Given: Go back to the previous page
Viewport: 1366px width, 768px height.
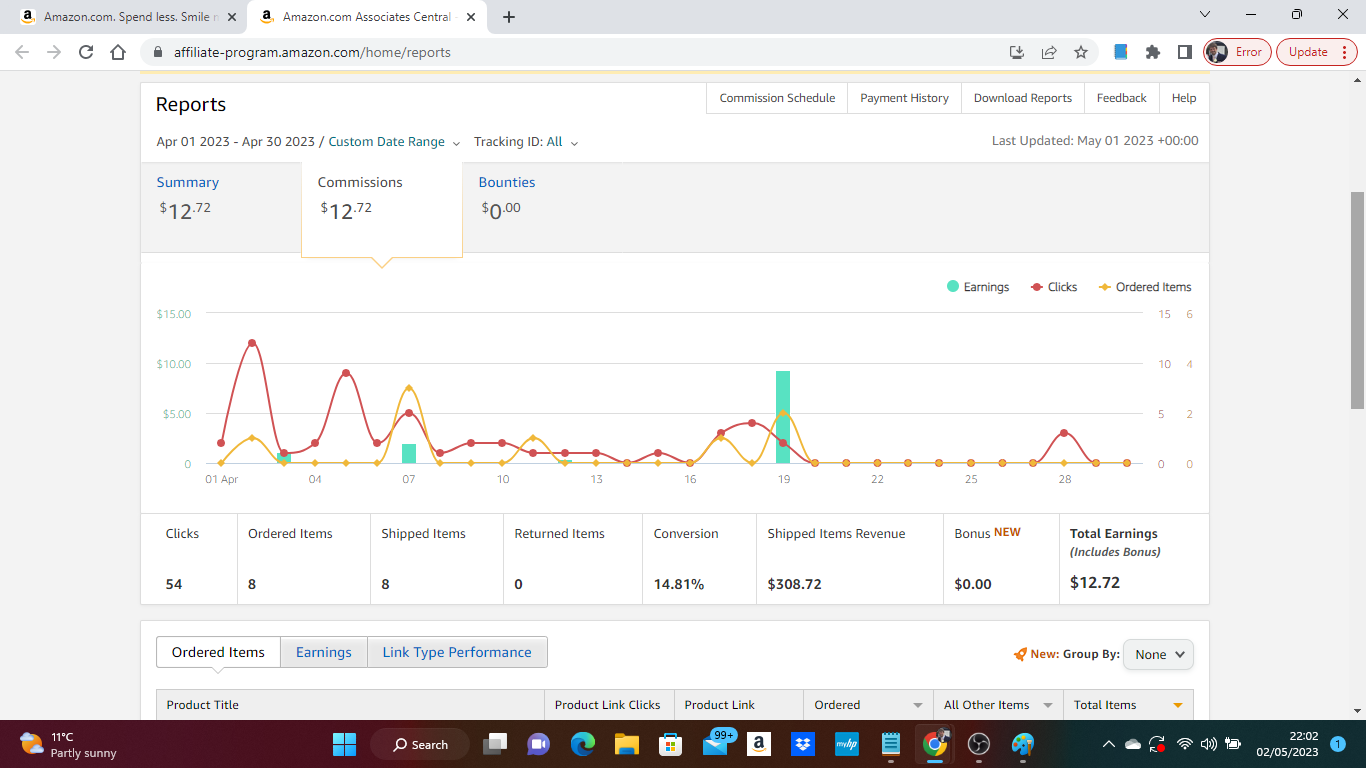Looking at the screenshot, I should pyautogui.click(x=22, y=52).
